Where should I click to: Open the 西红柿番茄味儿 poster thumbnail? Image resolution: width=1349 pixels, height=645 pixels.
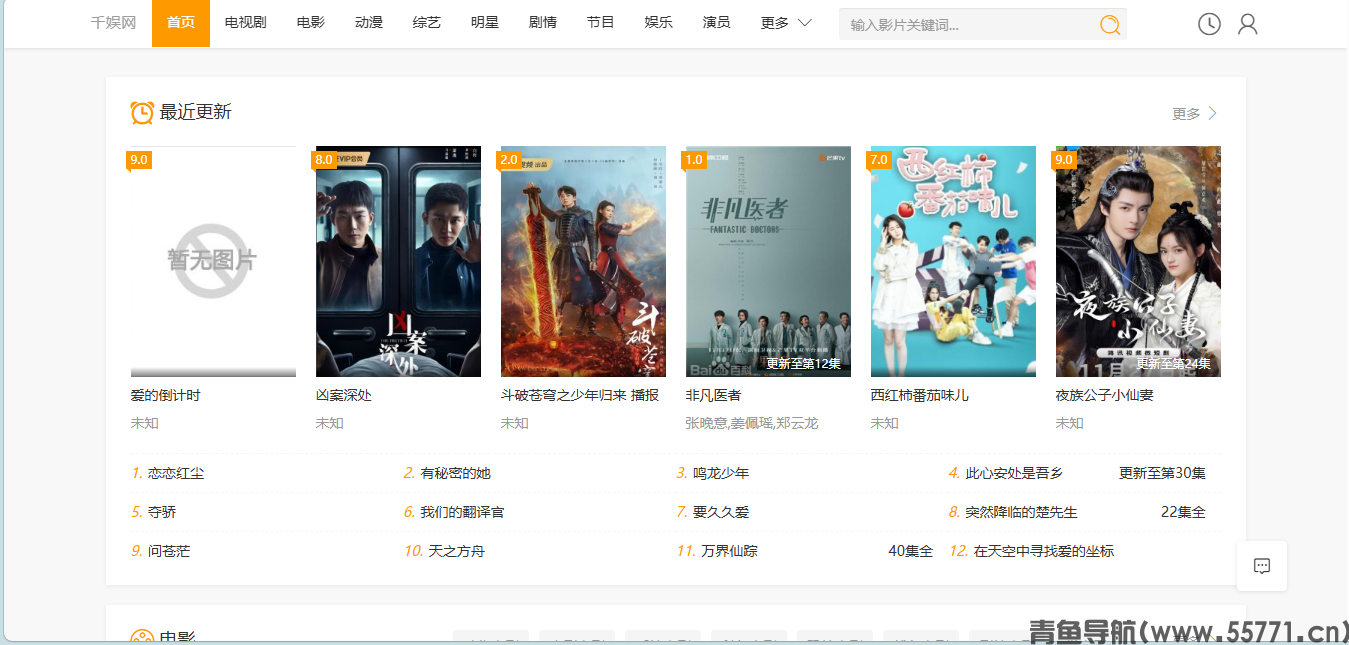point(953,261)
